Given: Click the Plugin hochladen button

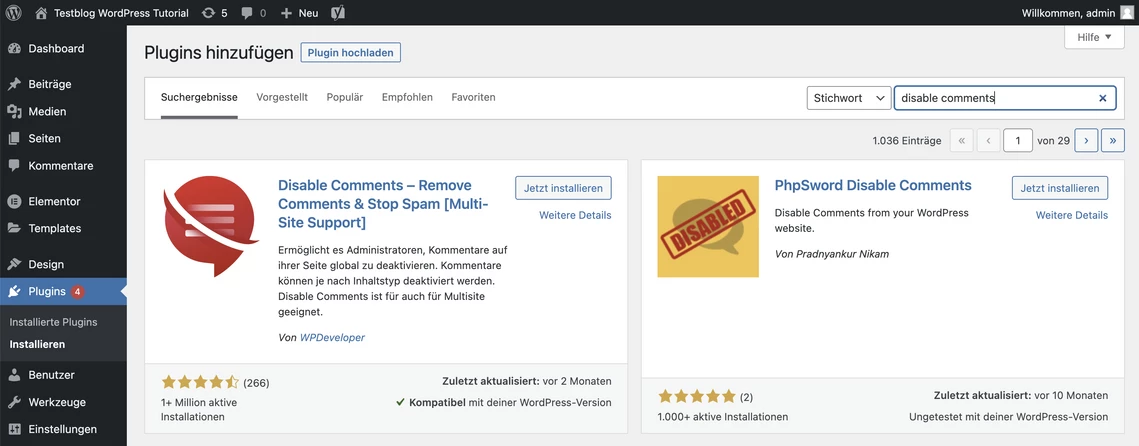Looking at the screenshot, I should tap(350, 53).
